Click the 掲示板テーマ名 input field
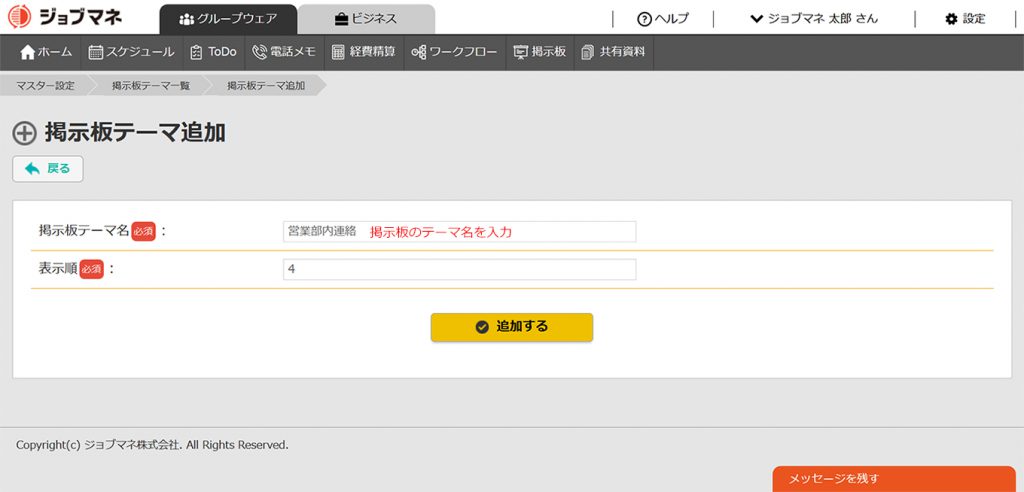Image resolution: width=1024 pixels, height=492 pixels. [459, 232]
